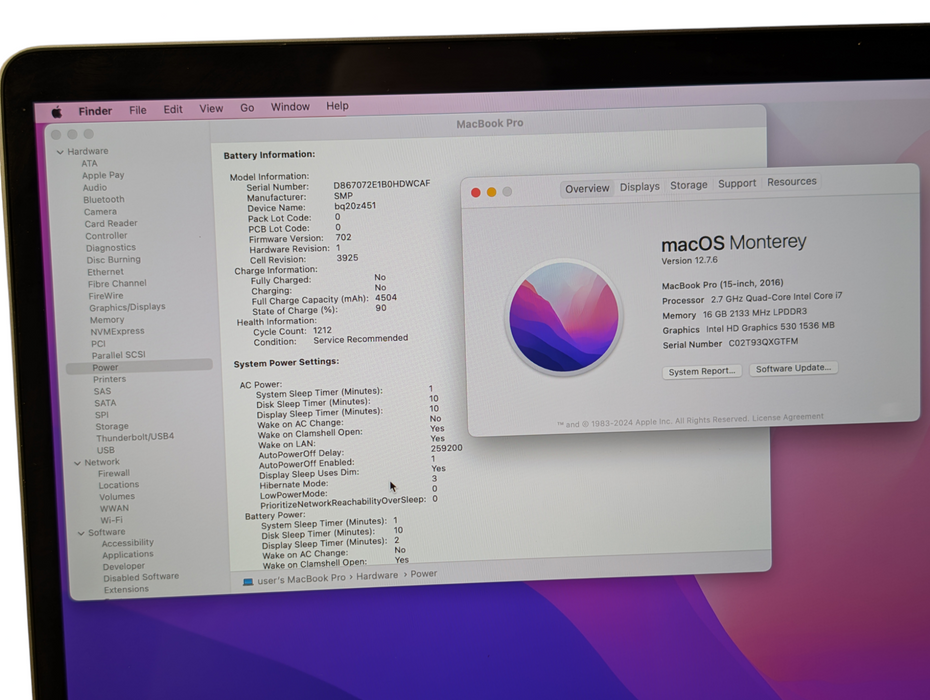Select Volumes under Network
Screen dimensions: 930x700
(x=116, y=497)
